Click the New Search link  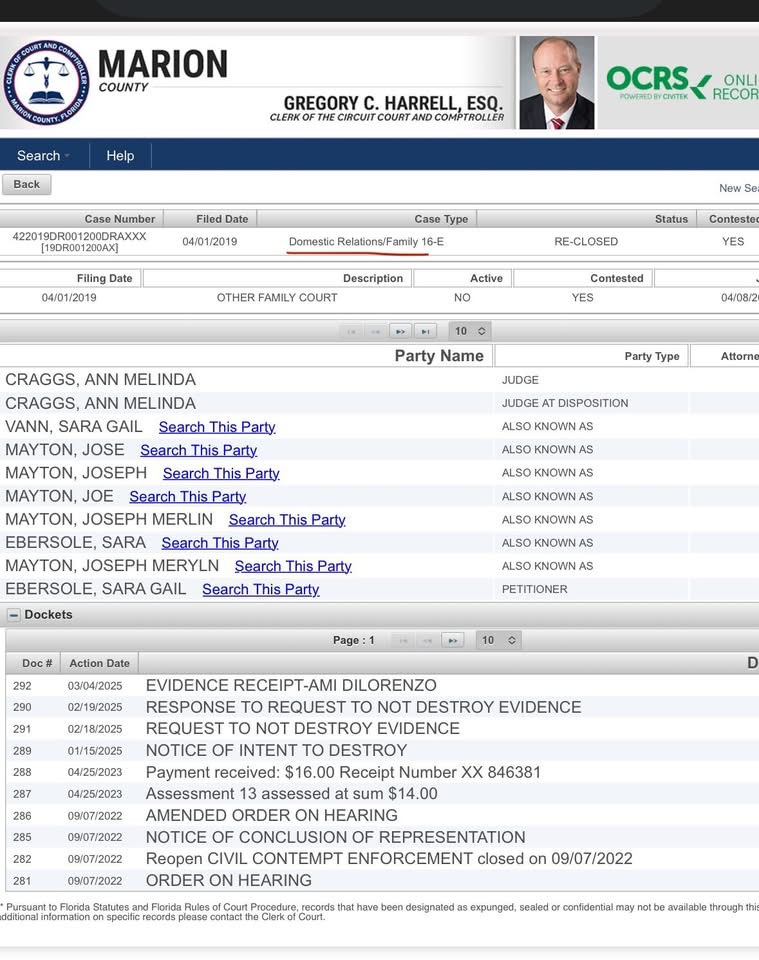739,188
